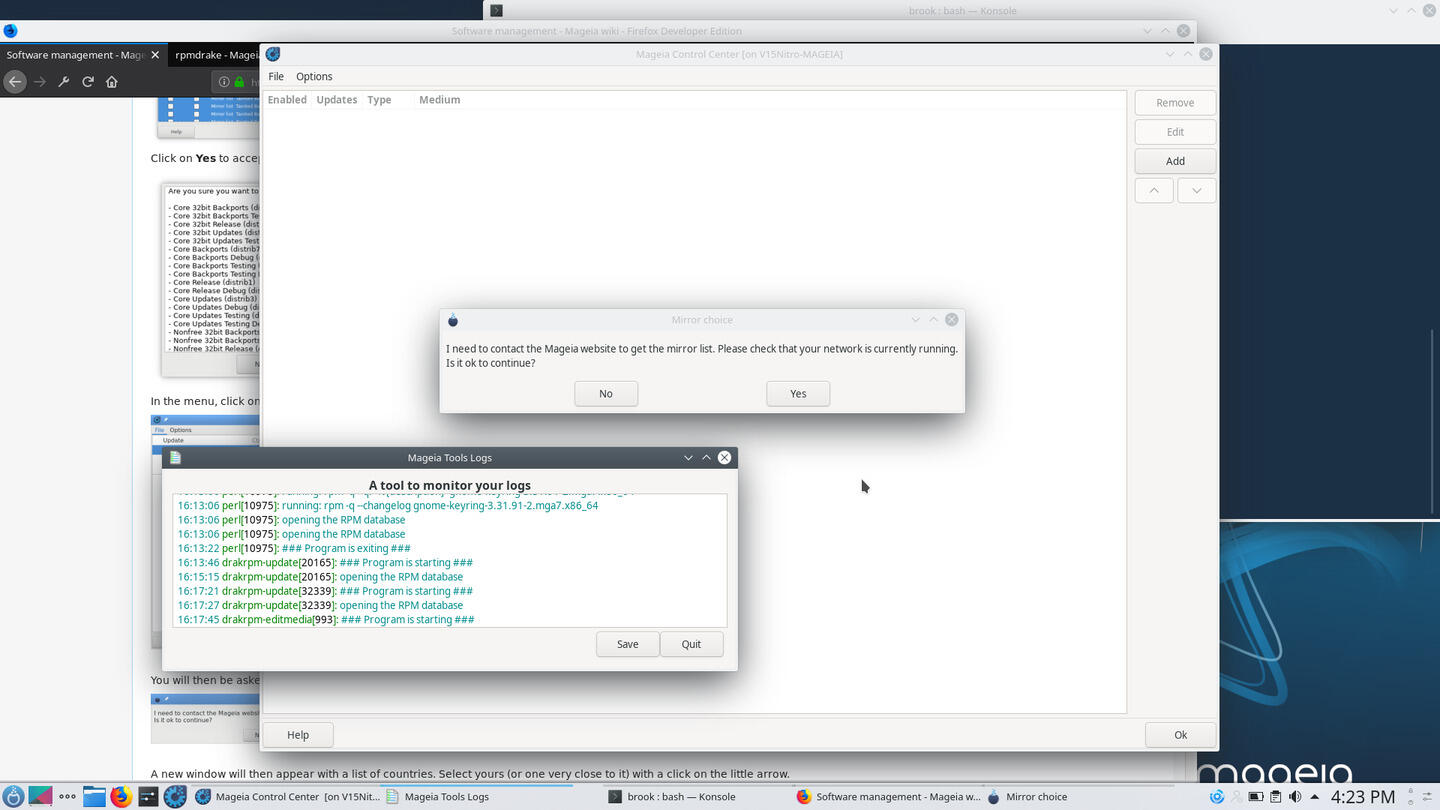The width and height of the screenshot is (1440, 810).
Task: Launch Firefox from the taskbar
Action: click(121, 797)
